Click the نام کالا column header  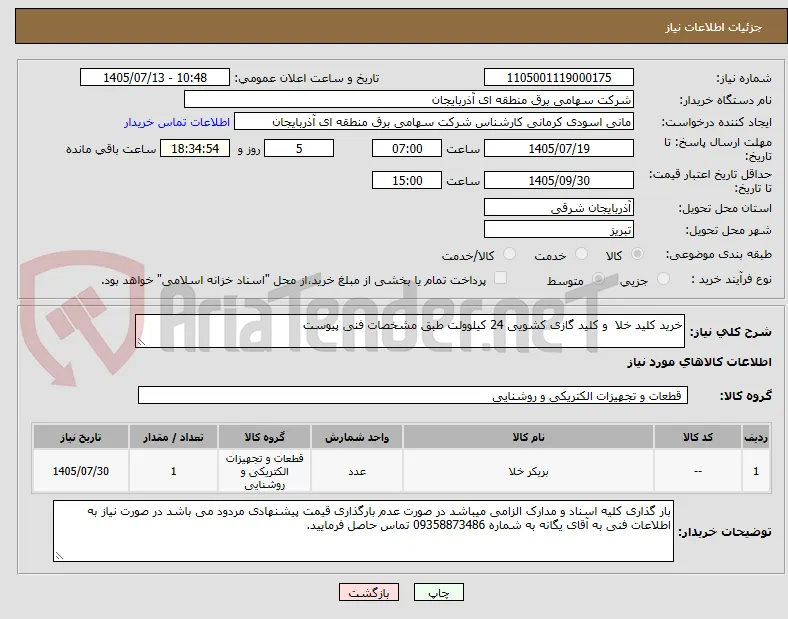click(x=528, y=437)
